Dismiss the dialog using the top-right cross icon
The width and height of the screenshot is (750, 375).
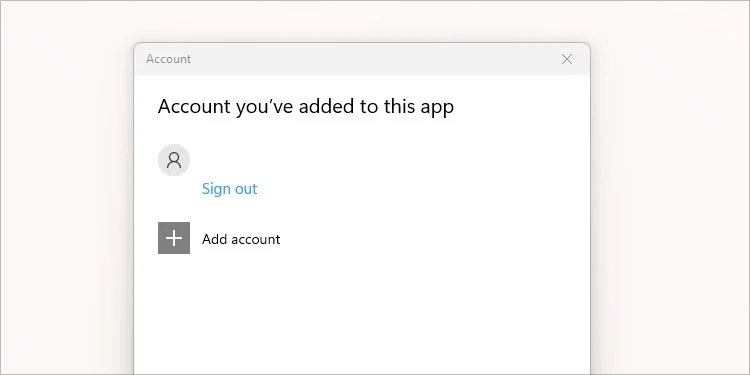567,59
